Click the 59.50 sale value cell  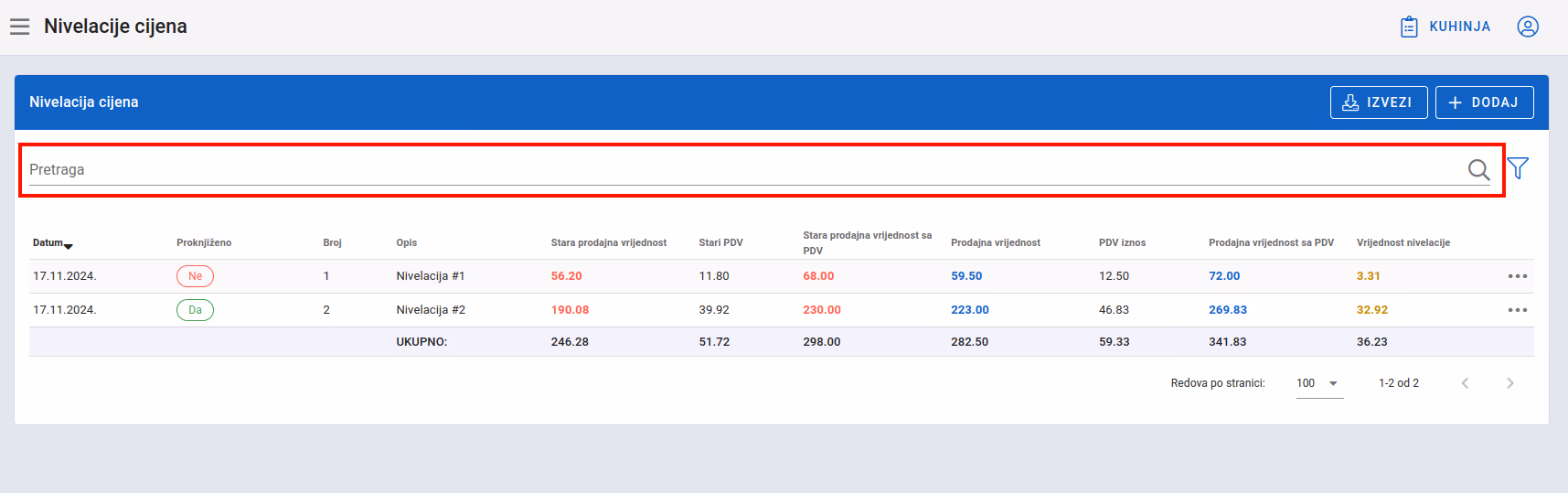pyautogui.click(x=966, y=276)
